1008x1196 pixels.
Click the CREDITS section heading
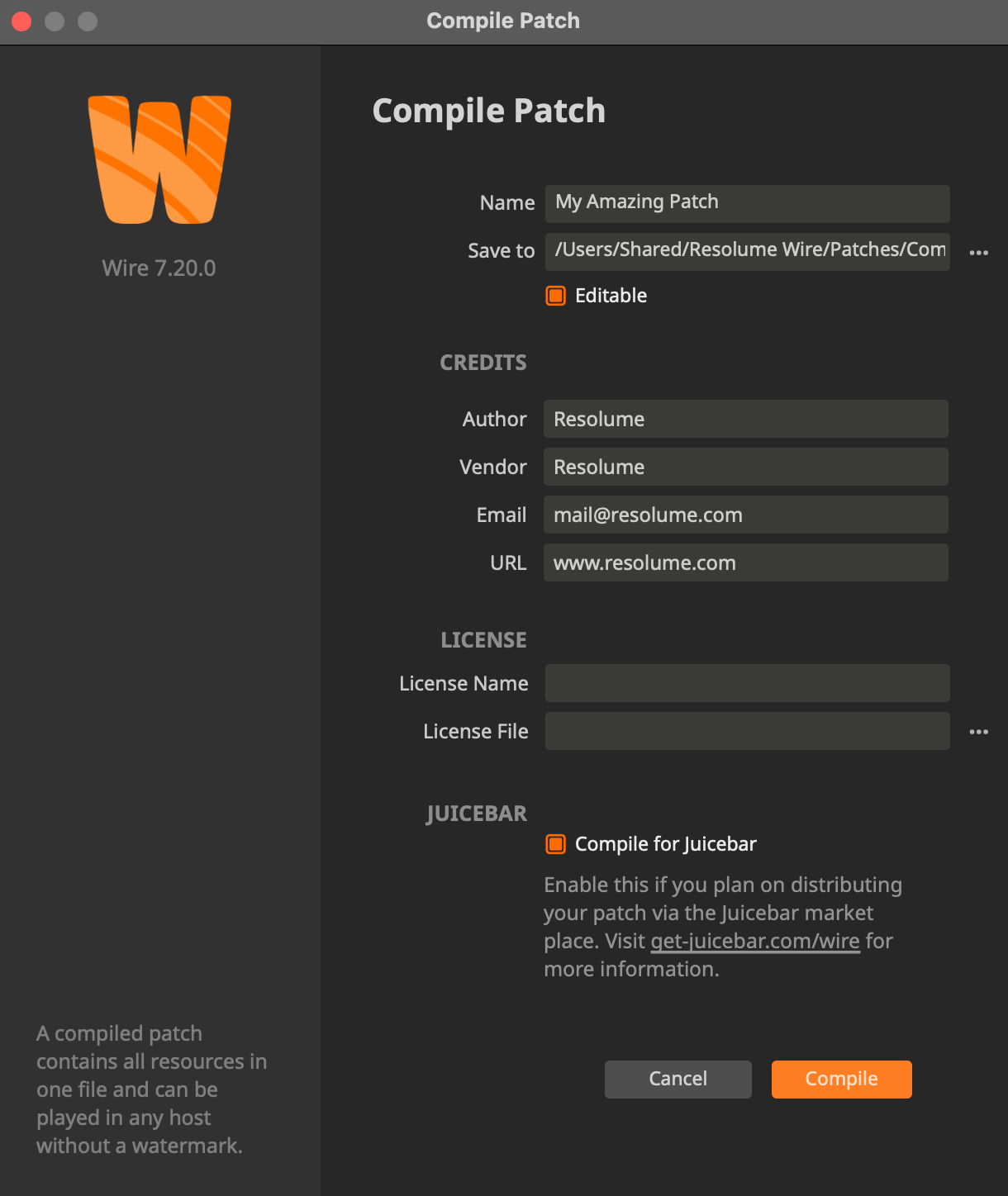point(483,363)
